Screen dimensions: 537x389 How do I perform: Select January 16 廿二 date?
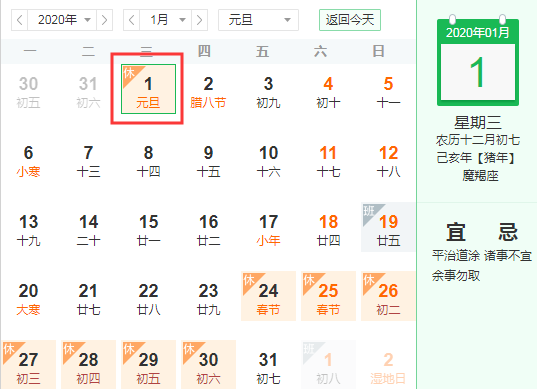[208, 230]
